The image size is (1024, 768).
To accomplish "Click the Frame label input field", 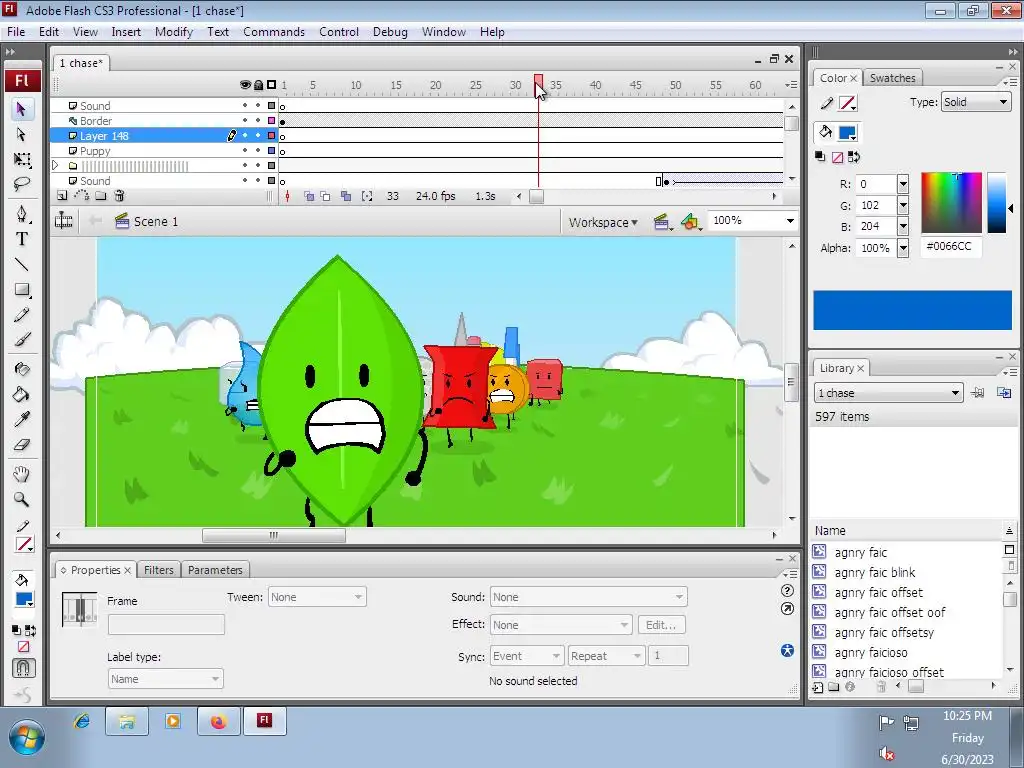I will coord(166,624).
